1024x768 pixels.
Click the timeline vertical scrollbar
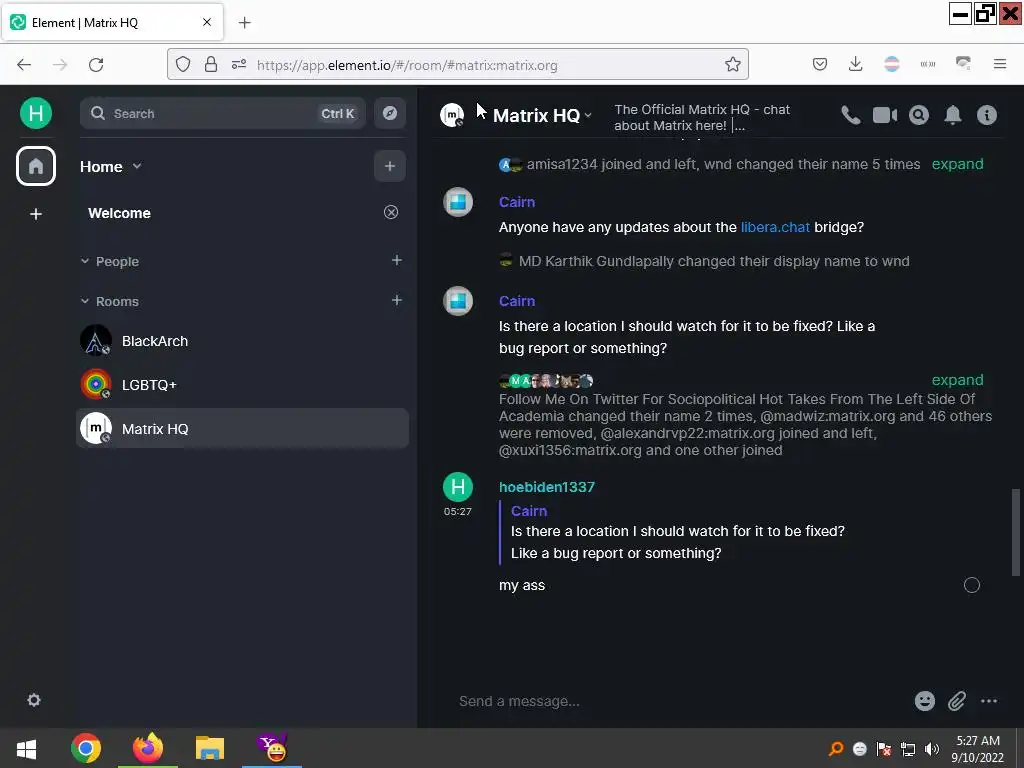click(x=1015, y=532)
